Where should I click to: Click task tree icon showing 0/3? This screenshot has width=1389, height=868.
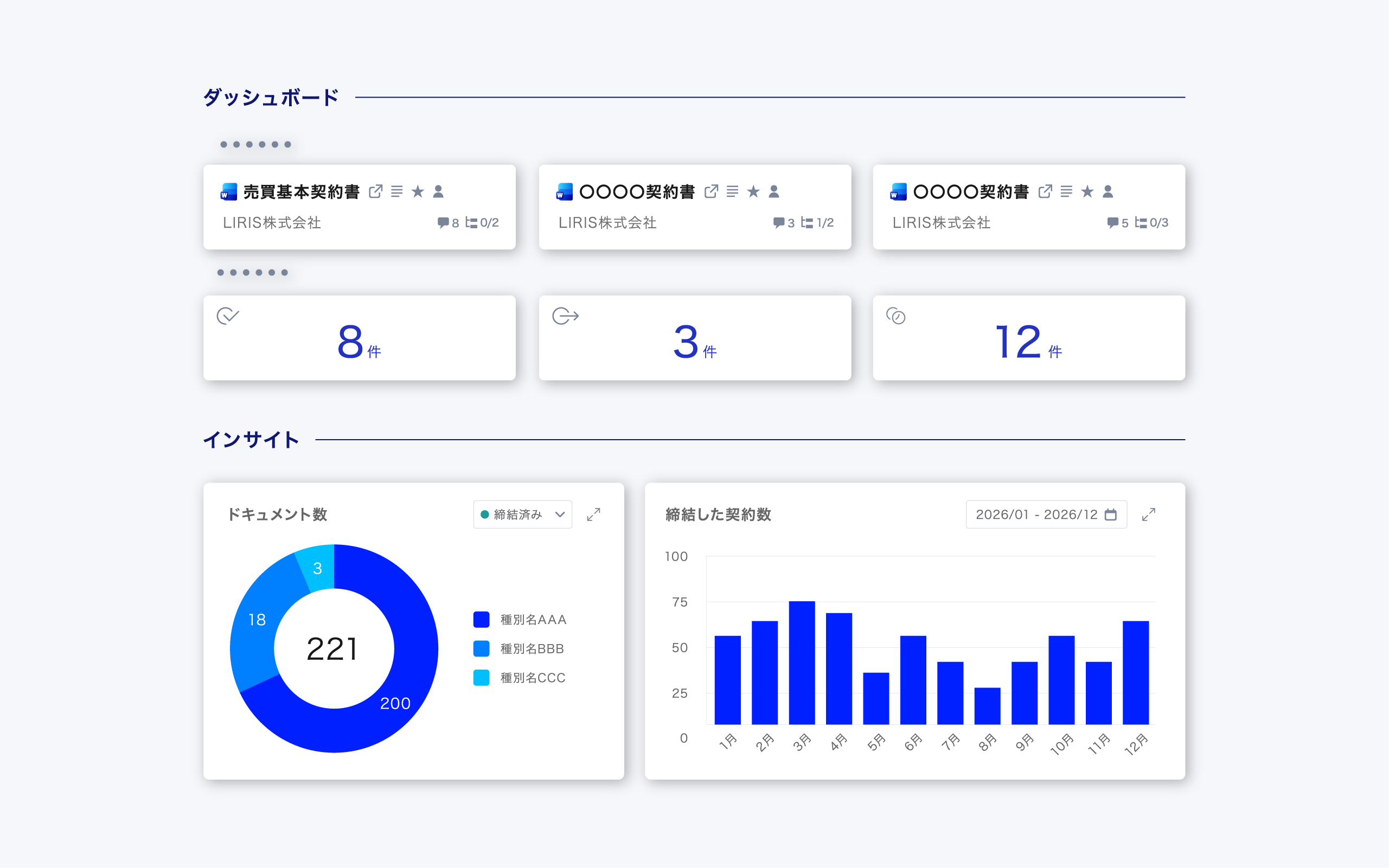[x=1141, y=222]
